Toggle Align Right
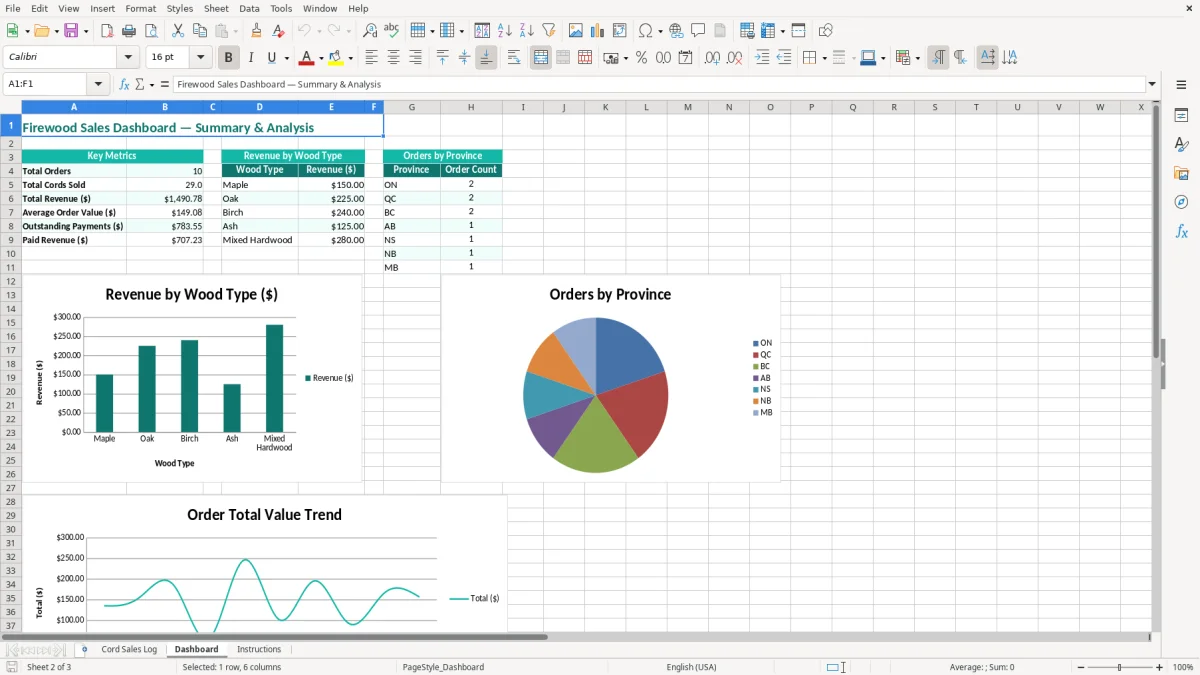Screen dimensions: 1200x675 coord(415,58)
